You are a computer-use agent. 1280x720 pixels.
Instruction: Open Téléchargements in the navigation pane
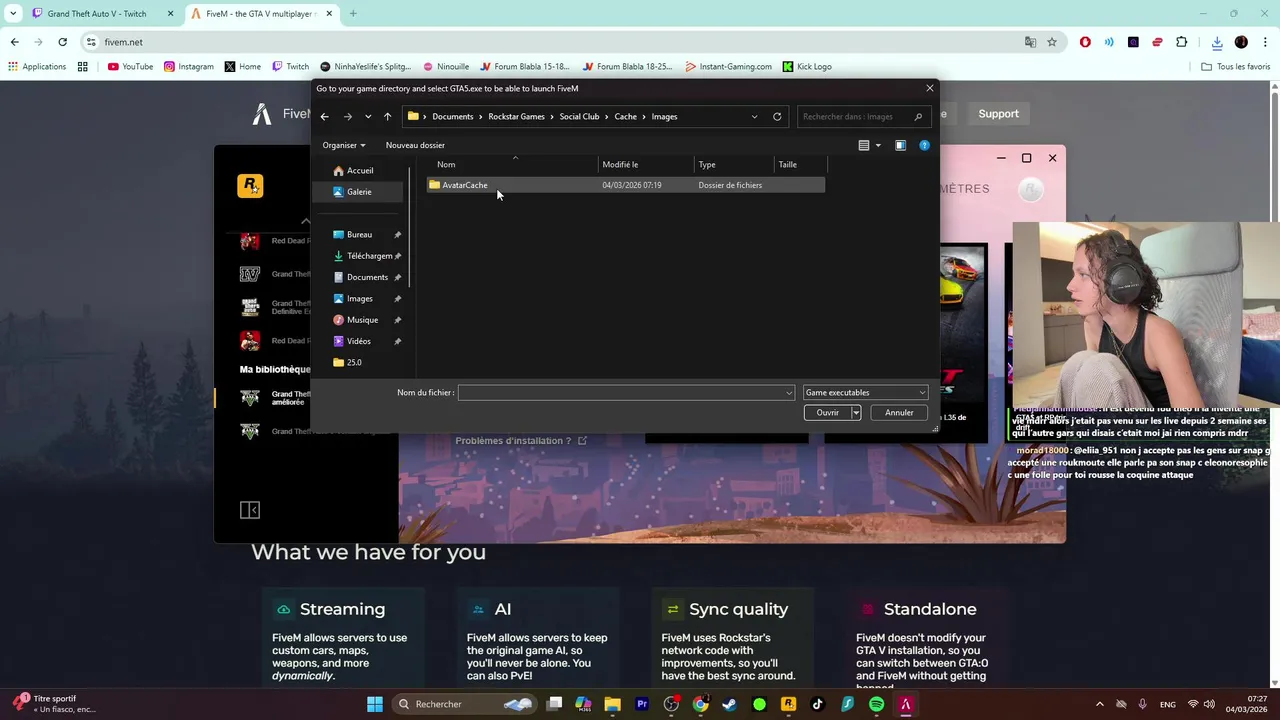pos(369,256)
